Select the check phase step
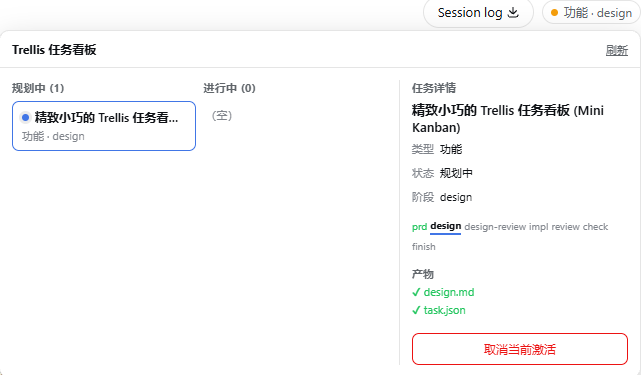 595,227
